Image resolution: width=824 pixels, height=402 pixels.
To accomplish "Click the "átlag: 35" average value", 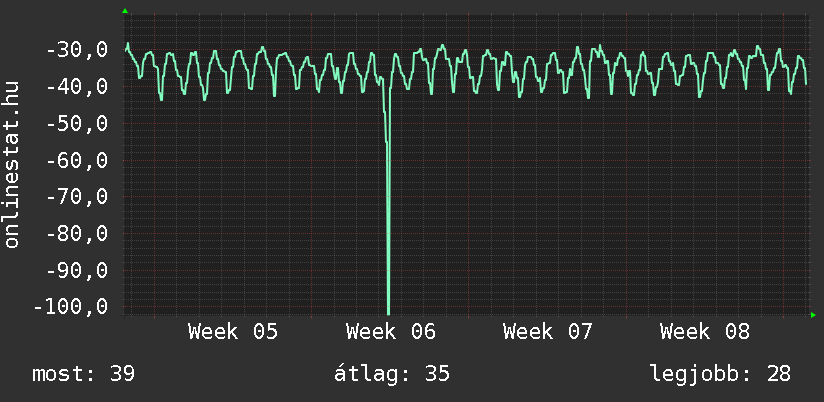I will pos(391,374).
